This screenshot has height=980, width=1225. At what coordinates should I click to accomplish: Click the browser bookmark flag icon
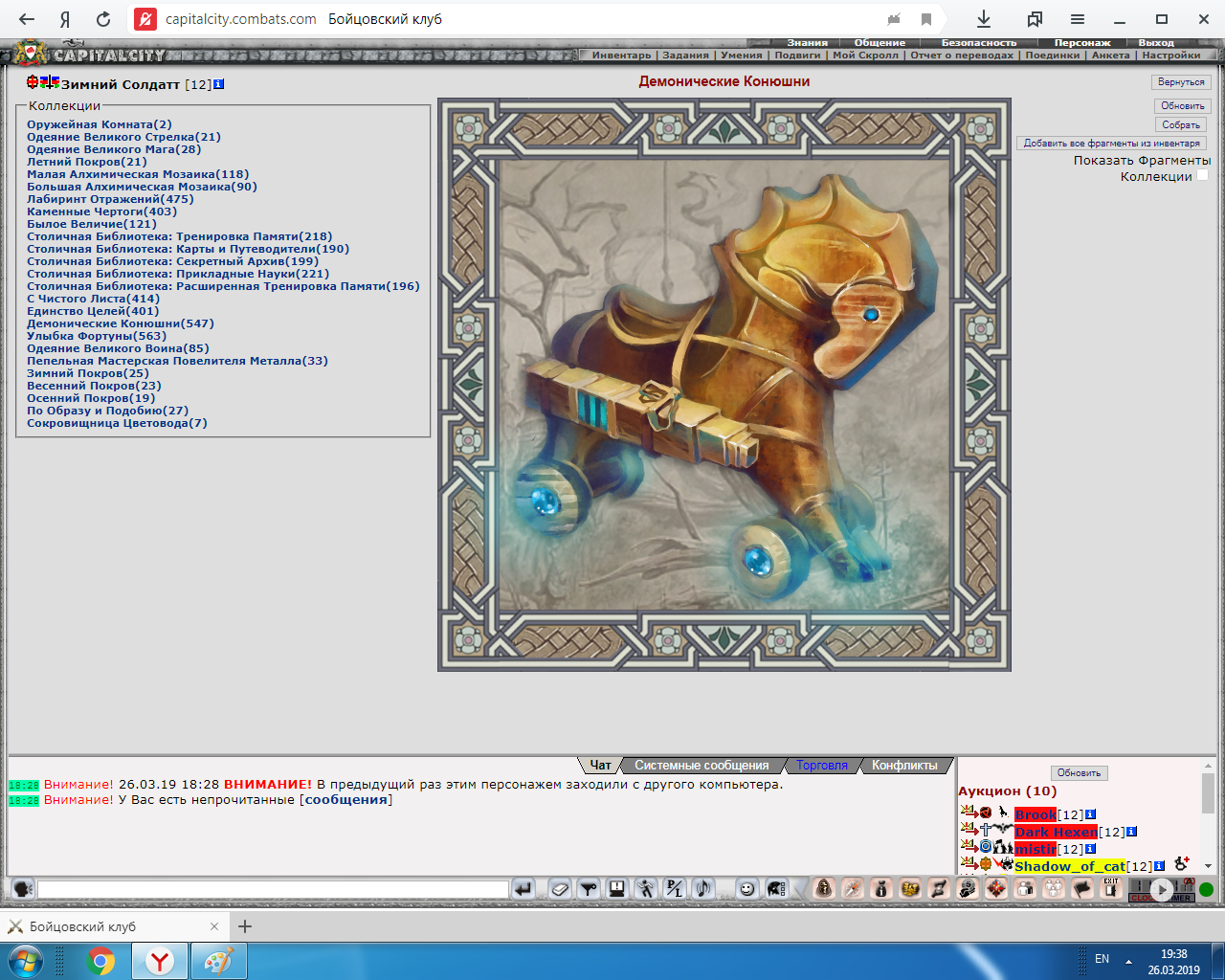(x=926, y=19)
